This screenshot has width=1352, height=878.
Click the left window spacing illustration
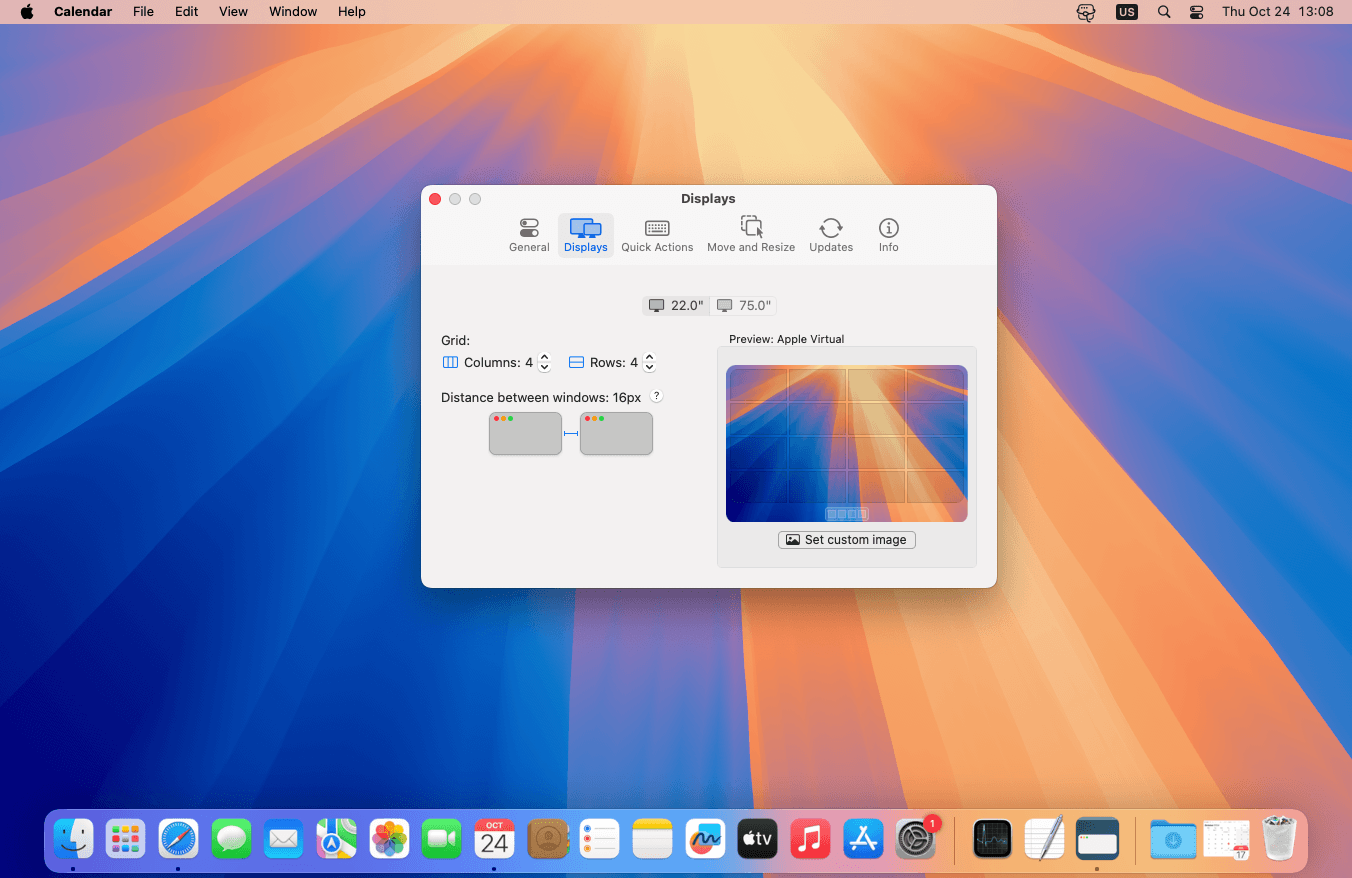526,434
